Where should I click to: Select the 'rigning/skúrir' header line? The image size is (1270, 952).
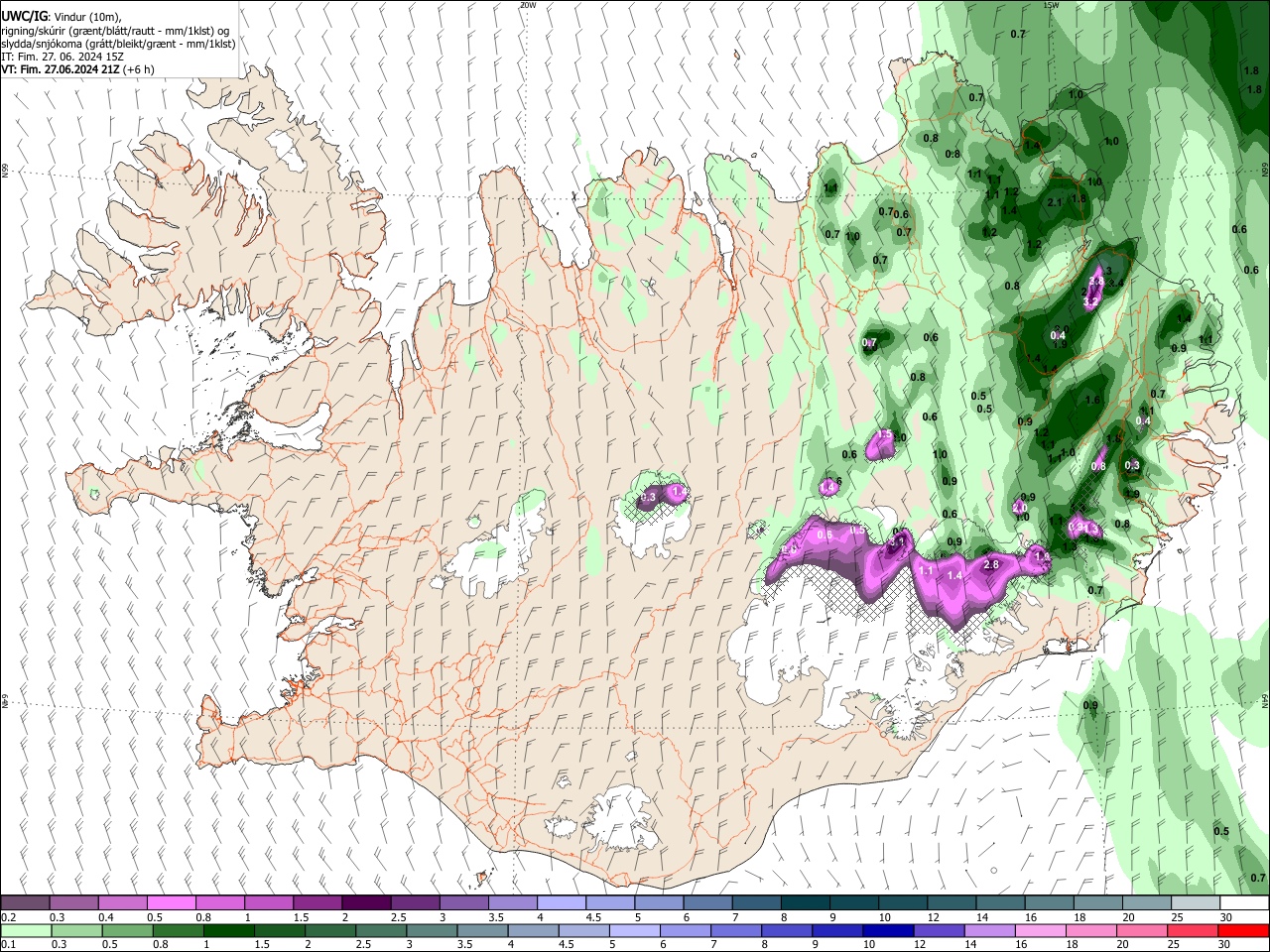click(115, 31)
